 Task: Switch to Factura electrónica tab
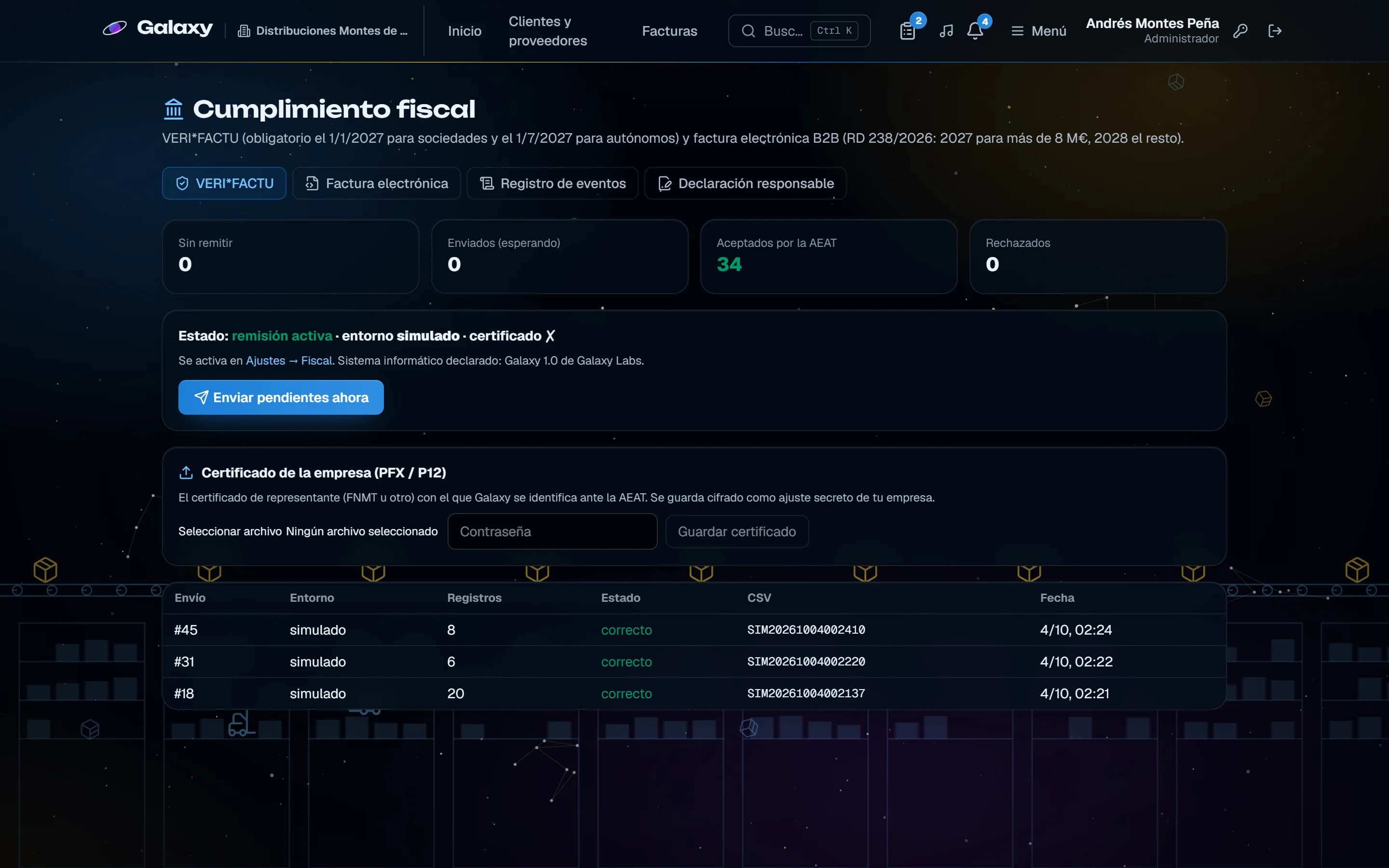pos(377,183)
